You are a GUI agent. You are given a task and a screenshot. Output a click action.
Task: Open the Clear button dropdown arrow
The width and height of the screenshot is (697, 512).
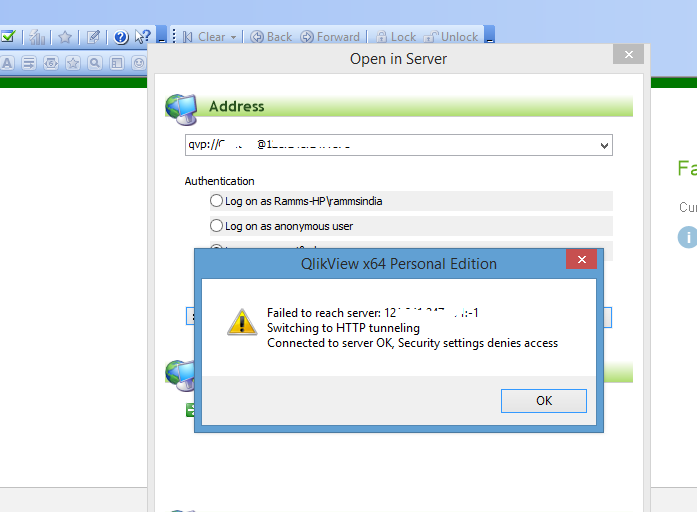(234, 37)
